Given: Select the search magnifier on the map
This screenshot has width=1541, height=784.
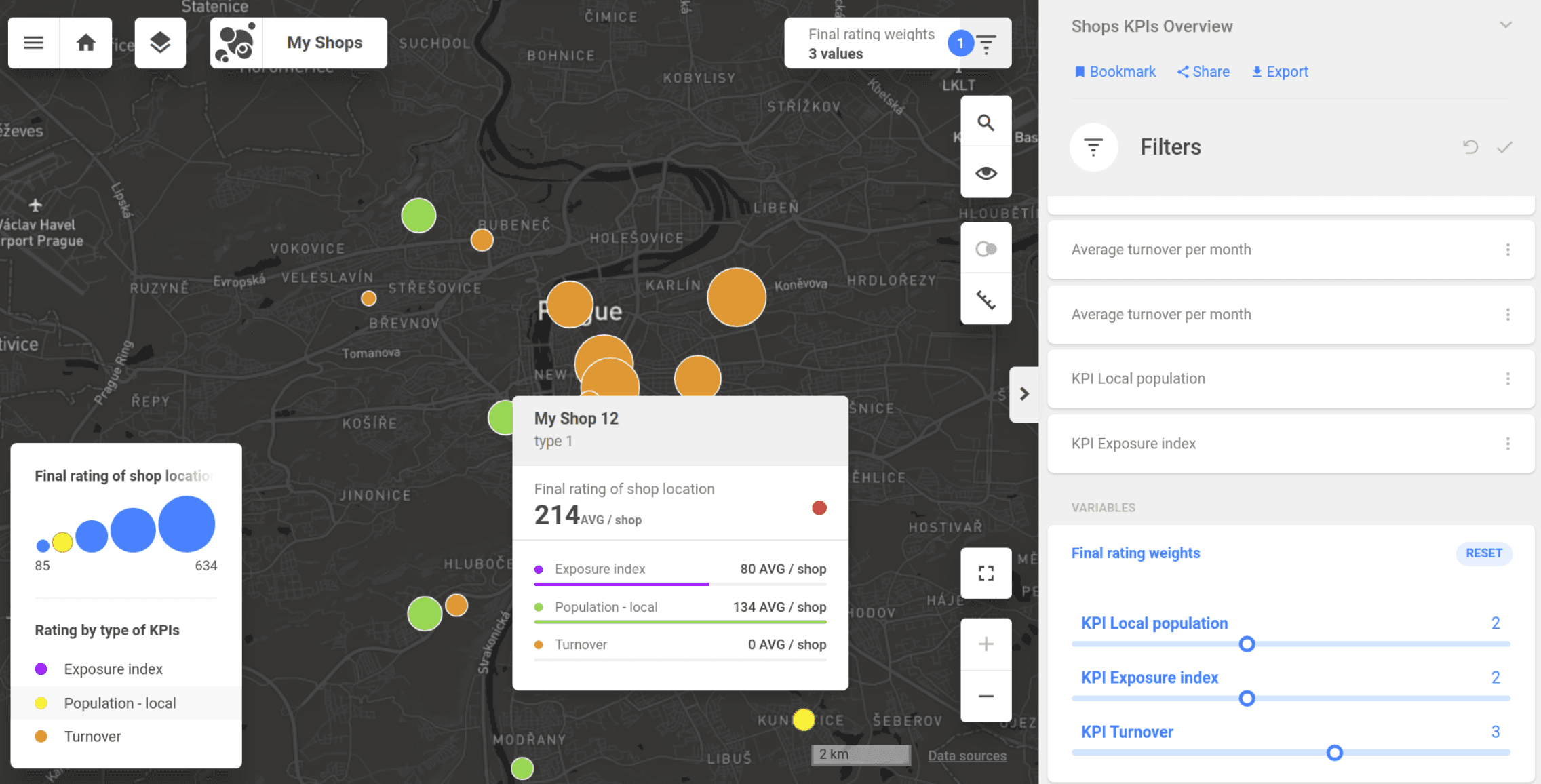Looking at the screenshot, I should [x=986, y=121].
